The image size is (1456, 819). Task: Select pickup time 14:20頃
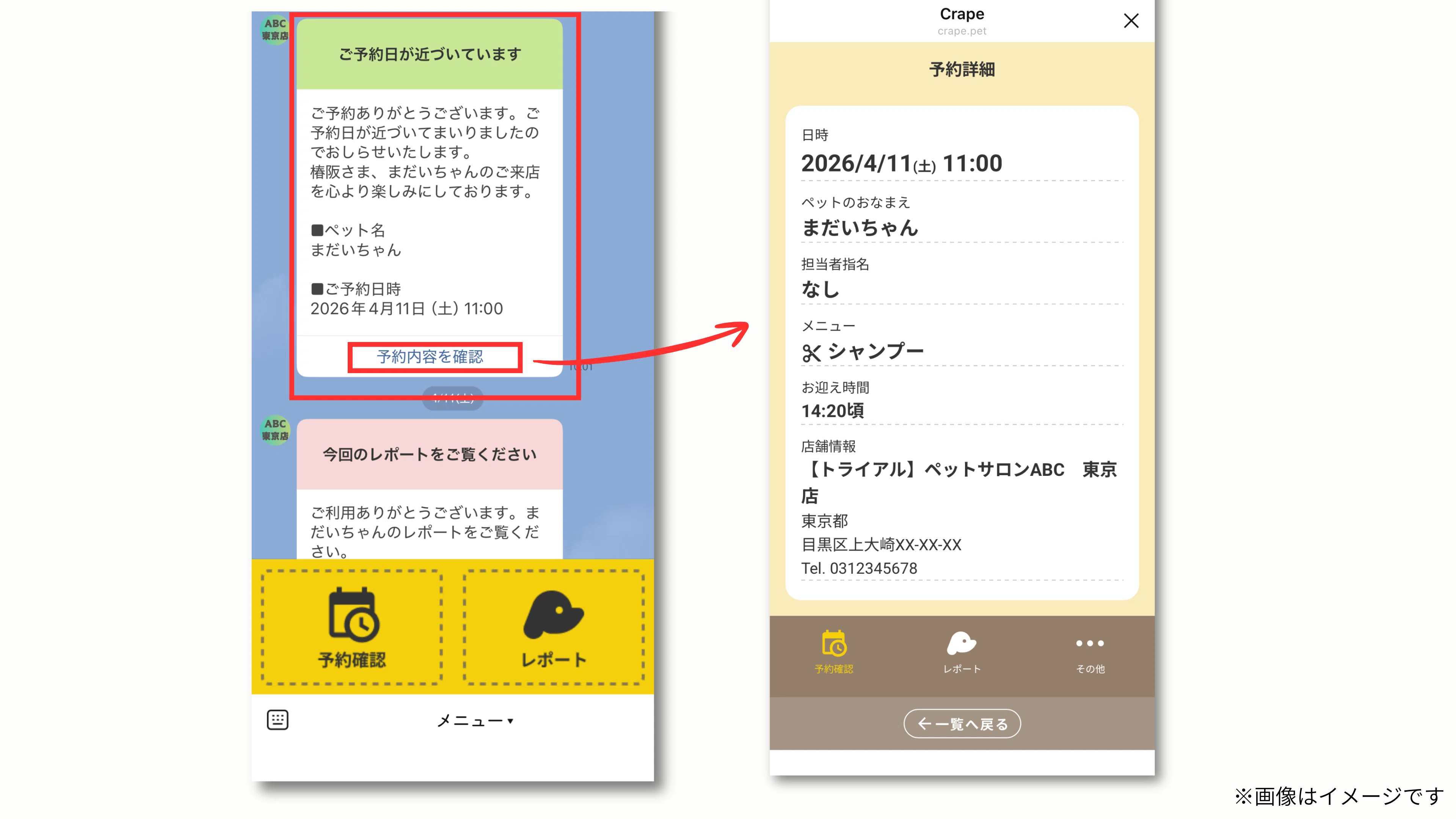[832, 411]
